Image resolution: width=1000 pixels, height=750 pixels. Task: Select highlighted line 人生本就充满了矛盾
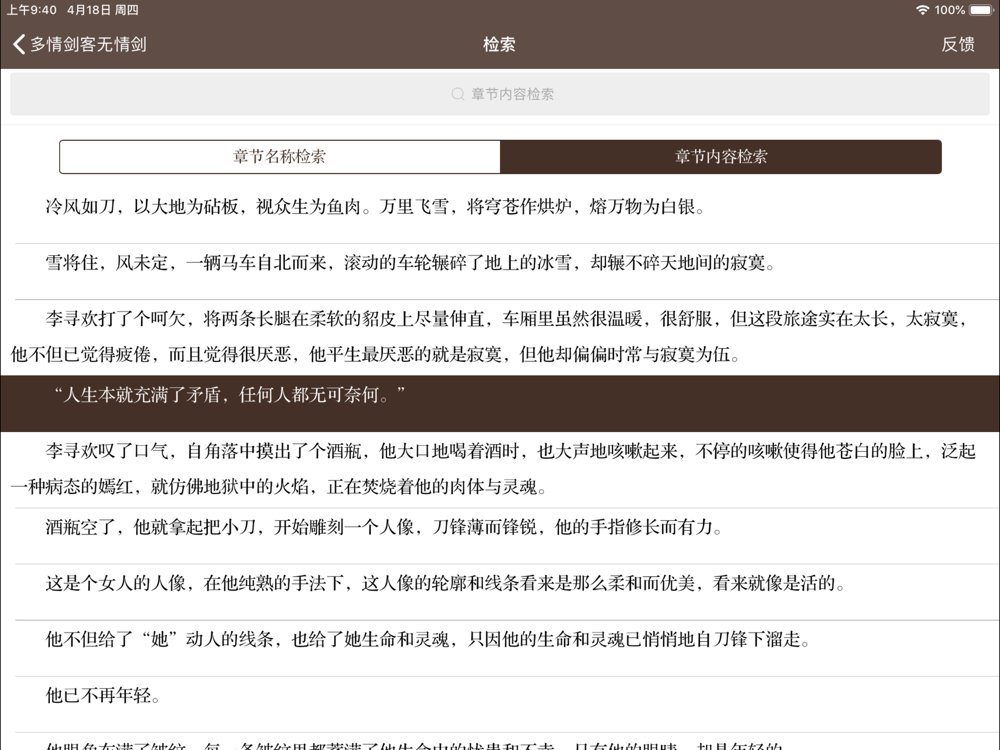[500, 403]
